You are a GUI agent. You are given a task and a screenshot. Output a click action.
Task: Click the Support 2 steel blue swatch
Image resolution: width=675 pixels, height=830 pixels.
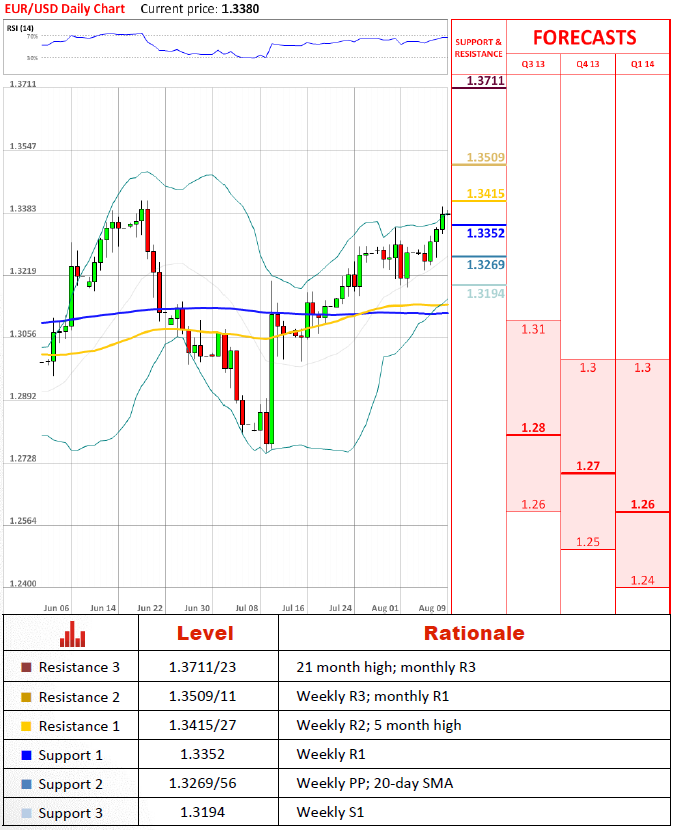click(x=26, y=784)
